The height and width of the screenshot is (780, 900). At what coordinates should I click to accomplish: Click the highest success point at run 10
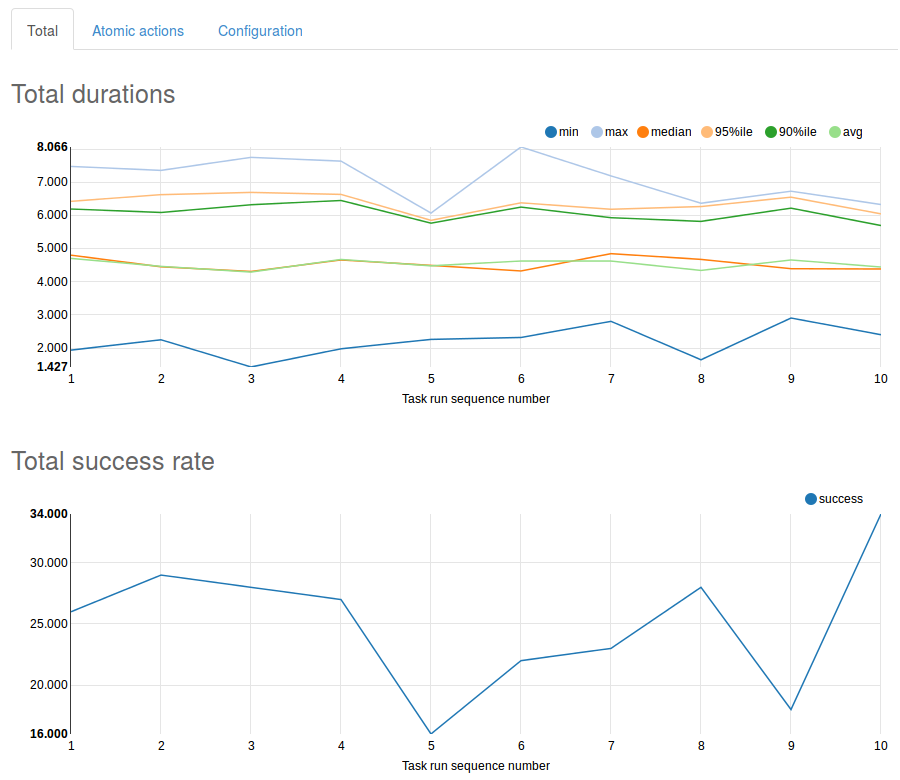click(x=881, y=514)
